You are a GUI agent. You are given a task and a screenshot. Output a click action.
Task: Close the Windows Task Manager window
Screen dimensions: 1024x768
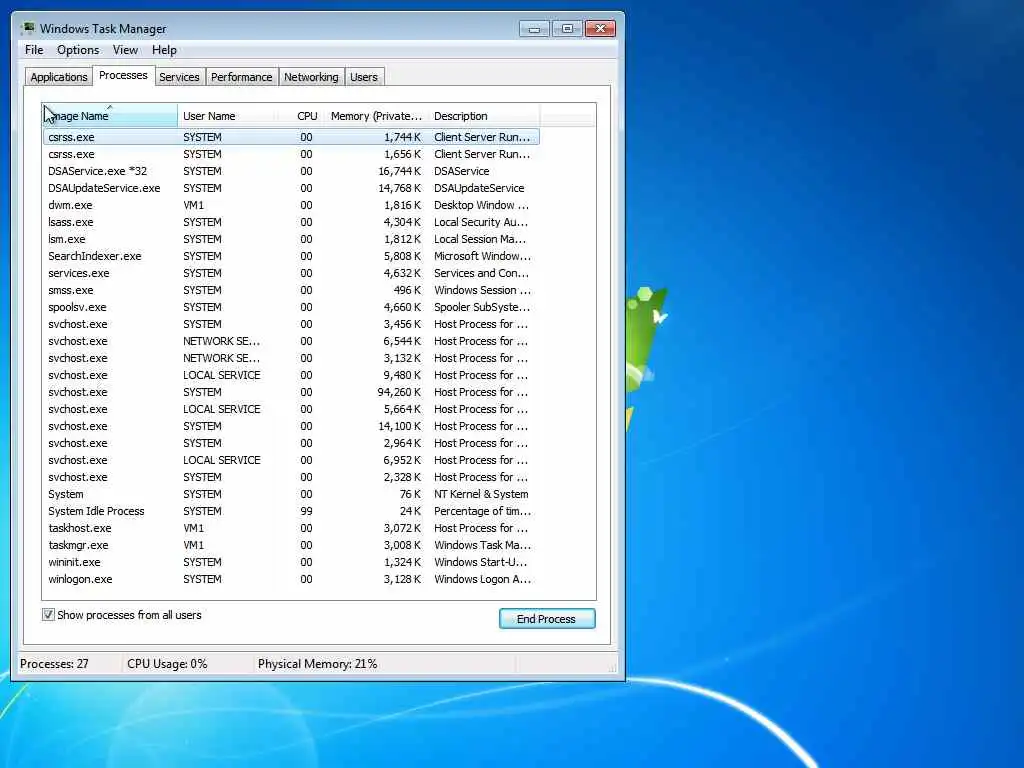[600, 29]
